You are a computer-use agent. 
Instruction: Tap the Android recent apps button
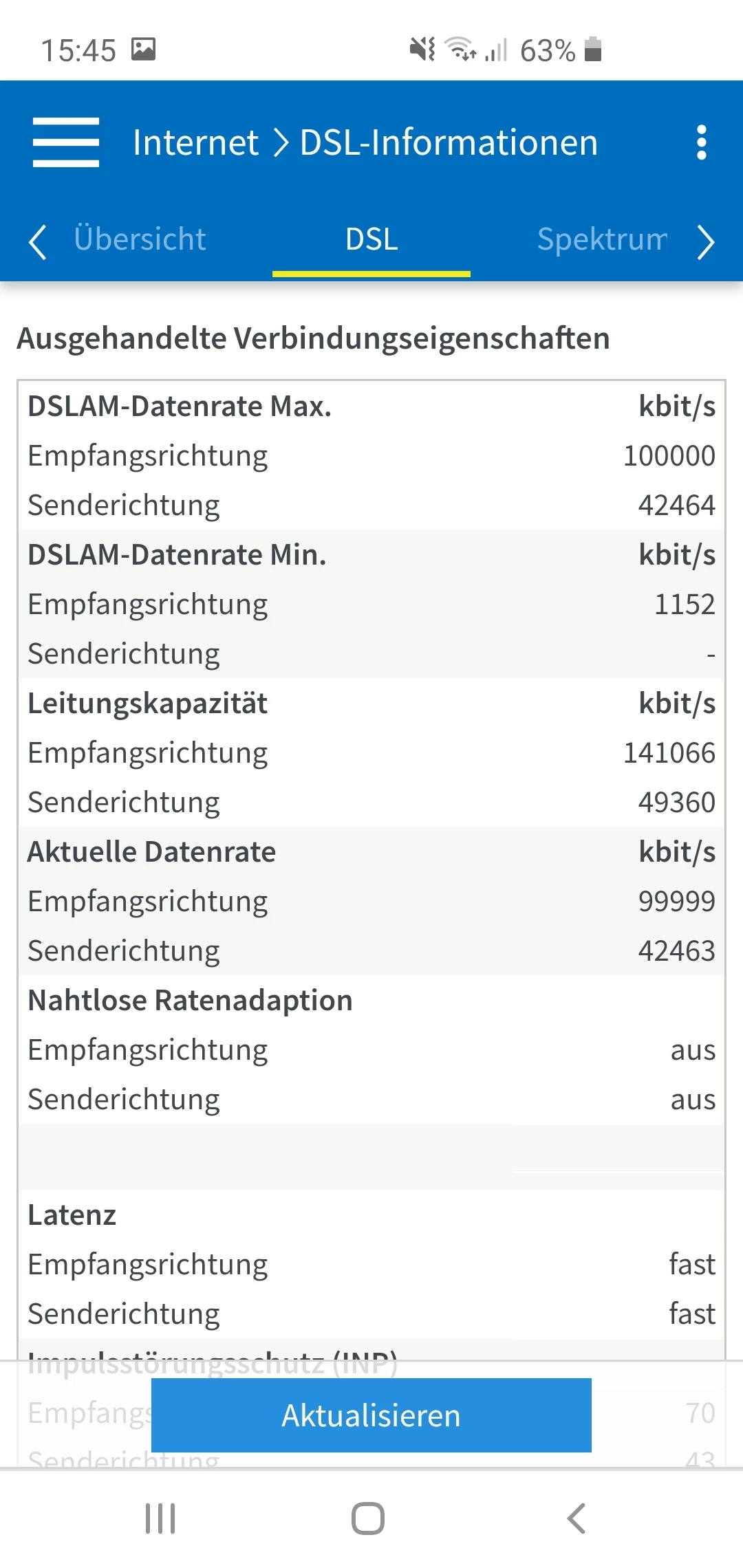pos(160,1518)
